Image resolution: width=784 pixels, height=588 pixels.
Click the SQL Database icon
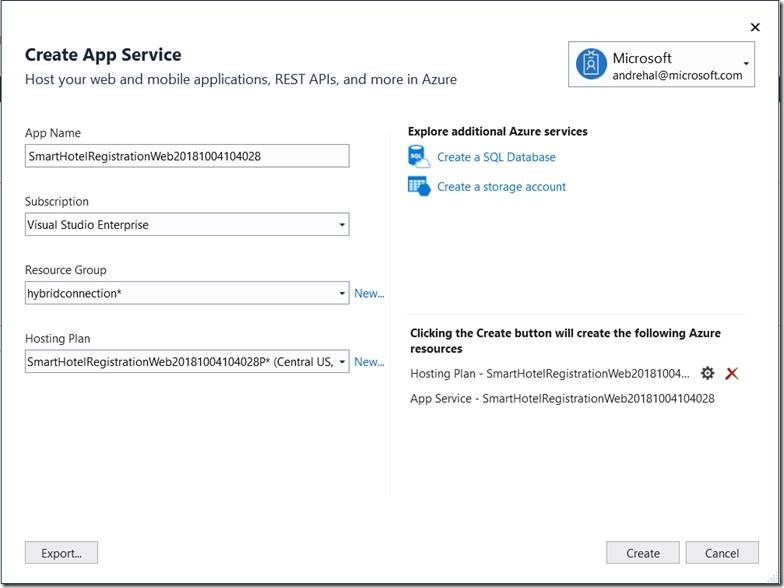click(x=419, y=156)
